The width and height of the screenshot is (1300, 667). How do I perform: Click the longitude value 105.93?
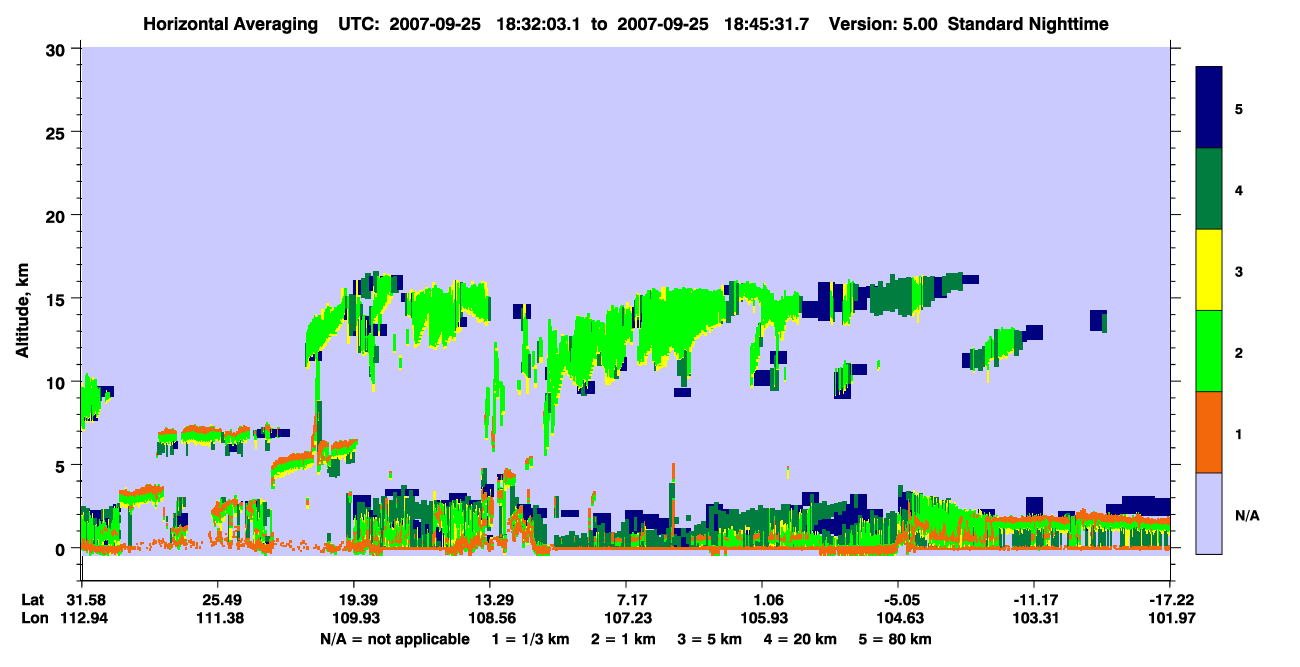762,618
